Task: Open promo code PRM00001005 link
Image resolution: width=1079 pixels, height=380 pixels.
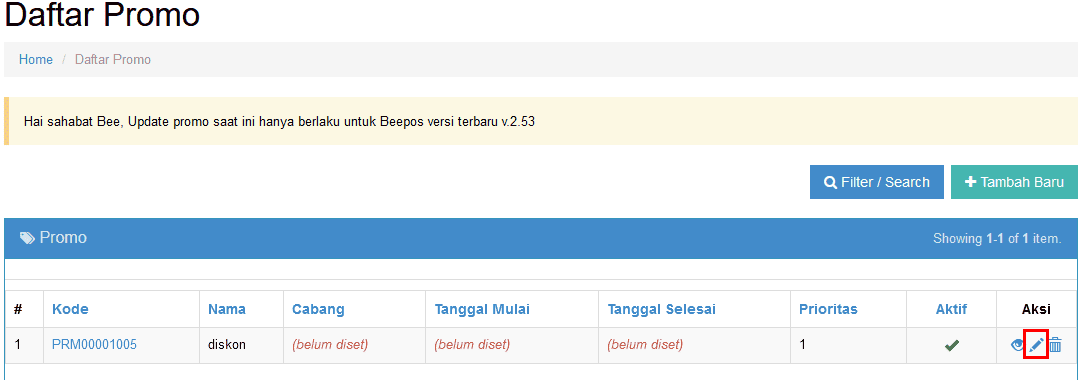Action: tap(94, 345)
